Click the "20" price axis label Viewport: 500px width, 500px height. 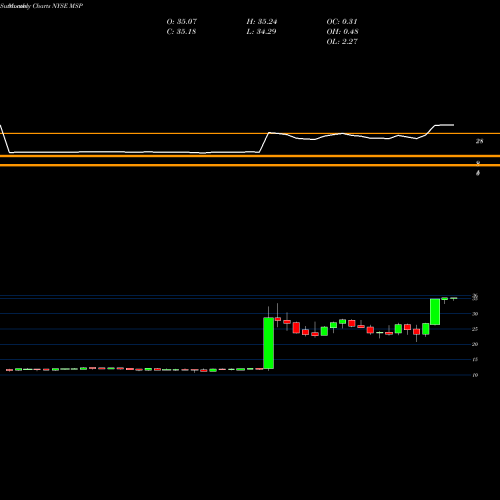[475, 344]
